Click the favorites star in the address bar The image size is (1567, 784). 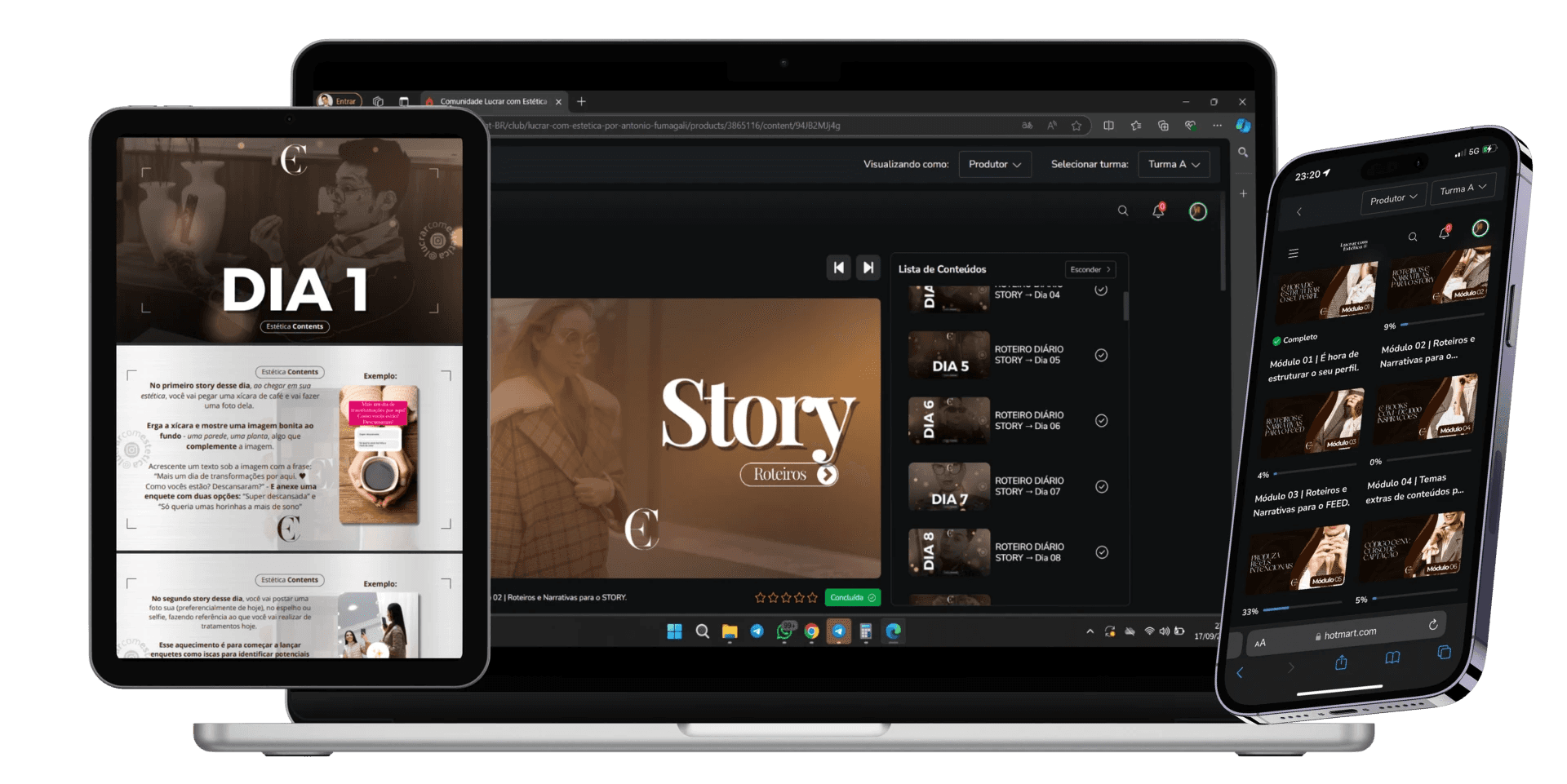[x=1076, y=126]
